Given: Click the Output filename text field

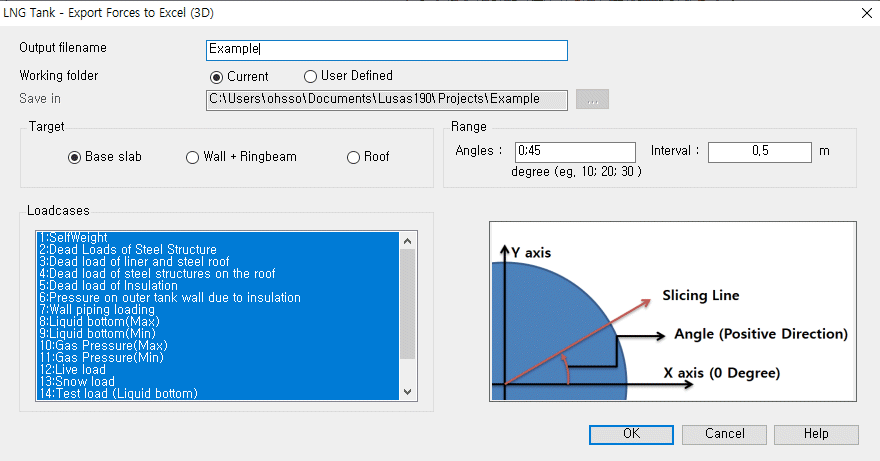Looking at the screenshot, I should tap(386, 50).
